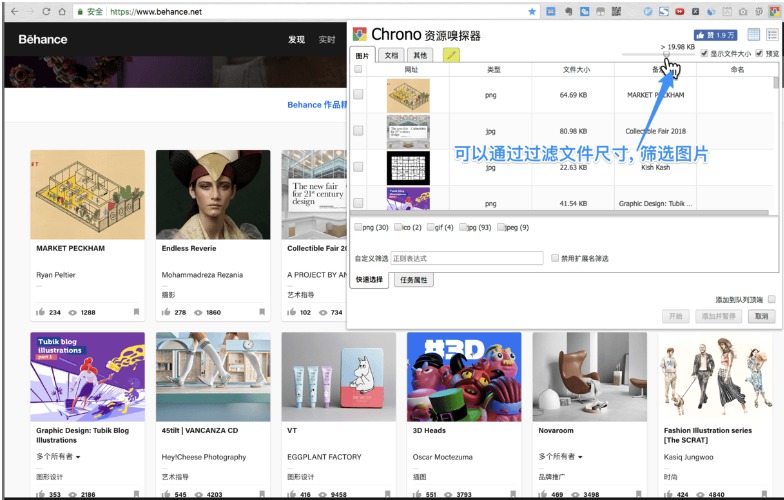Click the browser address bar URL
The width and height of the screenshot is (784, 500).
click(156, 12)
